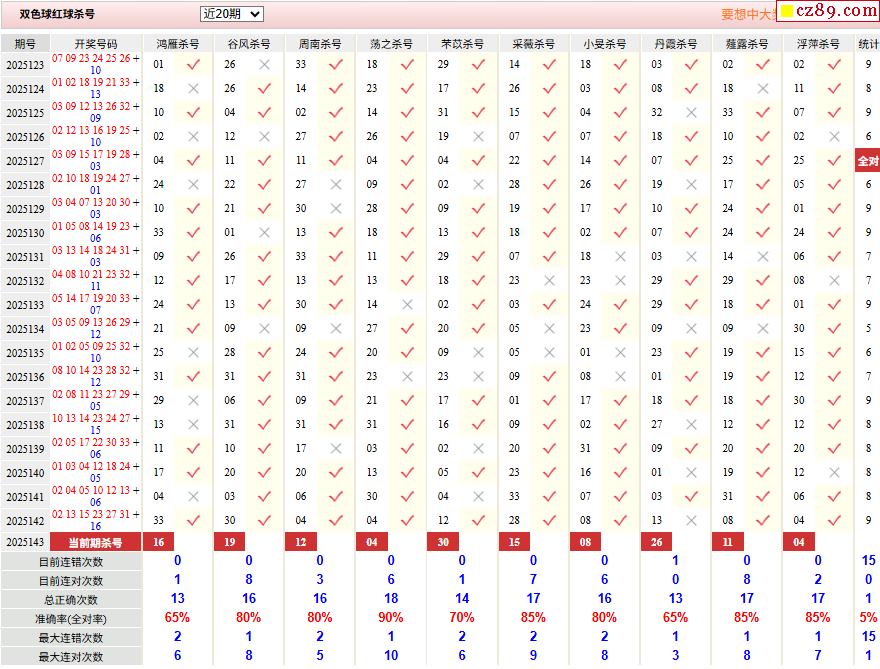Click the 荡之杀号 column header
The width and height of the screenshot is (880, 669).
[391, 44]
